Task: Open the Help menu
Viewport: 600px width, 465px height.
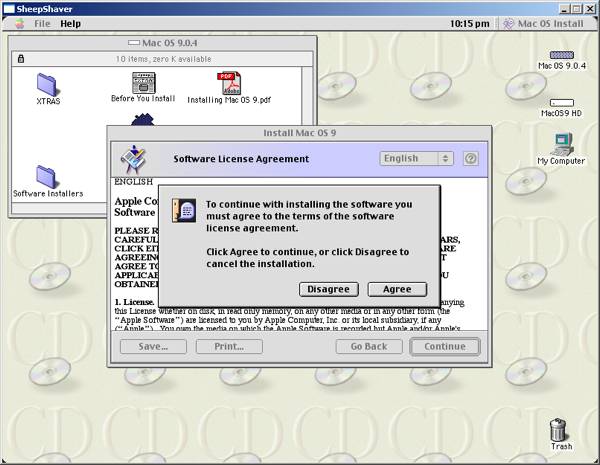Action: click(71, 23)
